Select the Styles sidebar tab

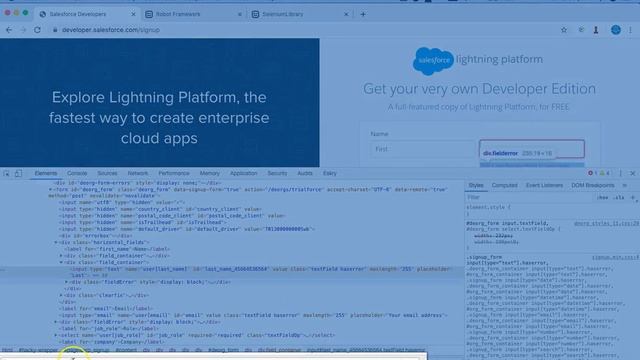coord(476,185)
